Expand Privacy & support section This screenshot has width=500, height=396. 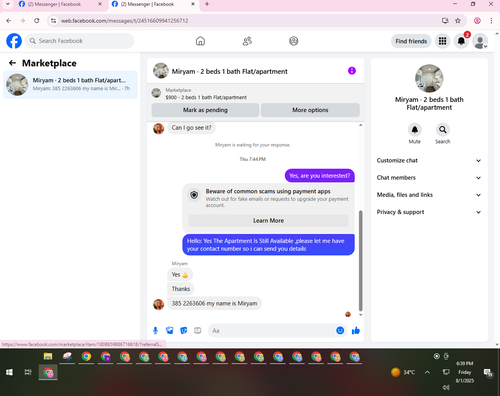429,212
